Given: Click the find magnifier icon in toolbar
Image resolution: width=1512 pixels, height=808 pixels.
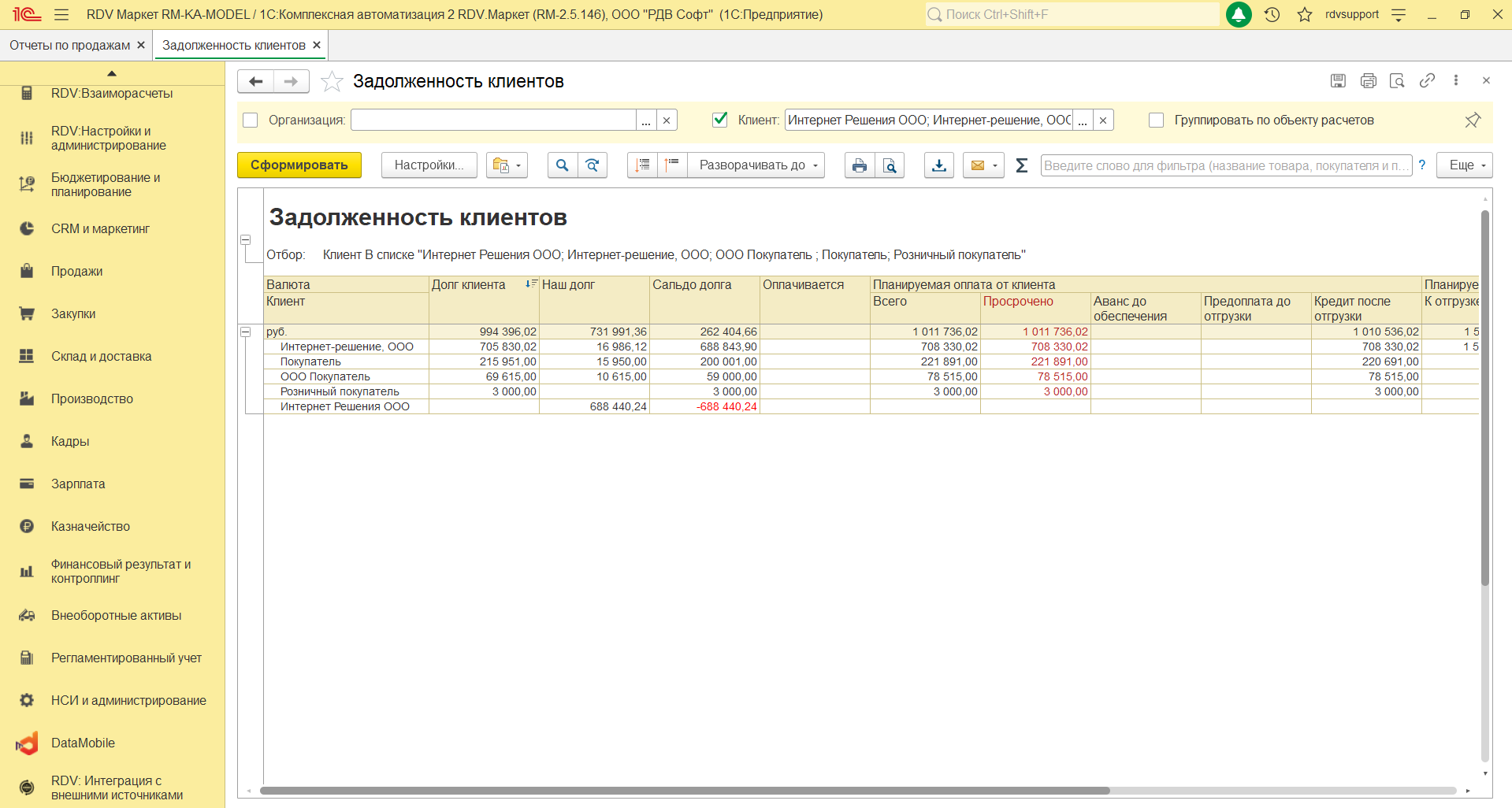Looking at the screenshot, I should coord(562,165).
